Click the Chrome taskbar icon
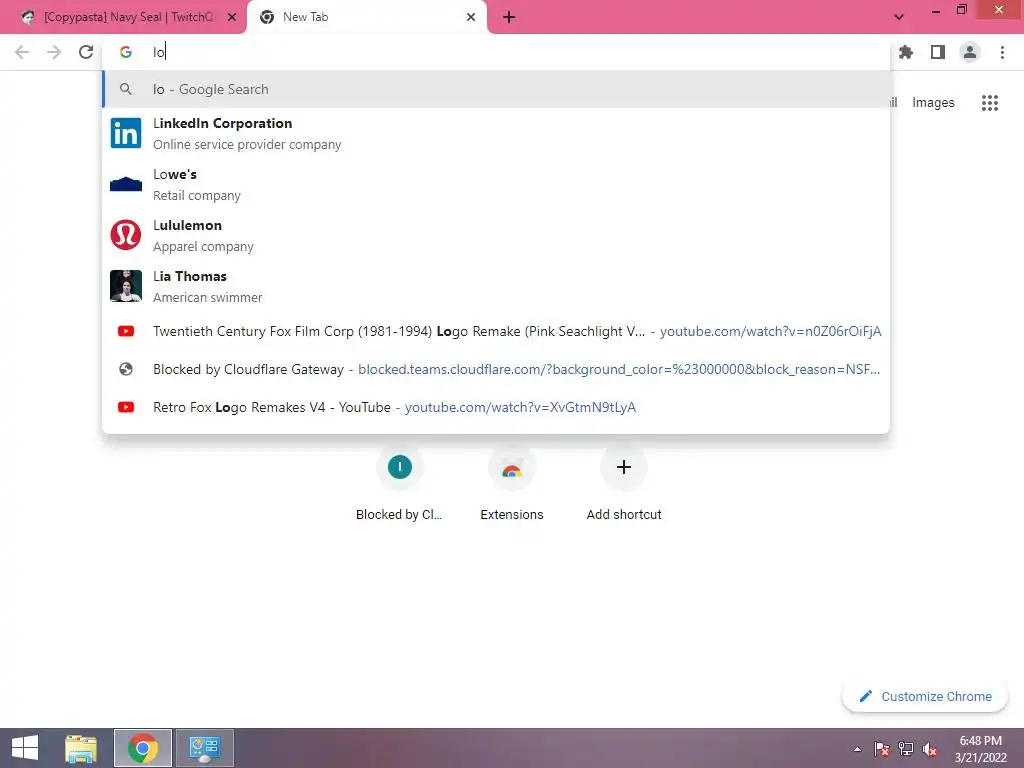 pyautogui.click(x=143, y=748)
